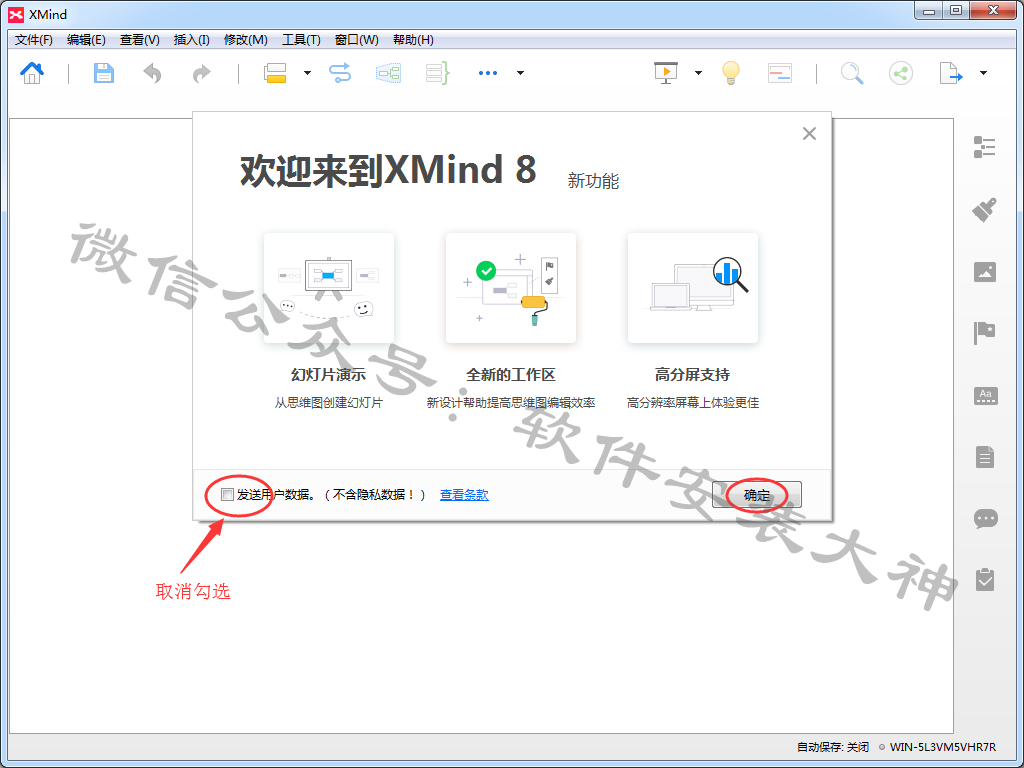1024x768 pixels.
Task: Open the 修改(M) menu
Action: 246,40
